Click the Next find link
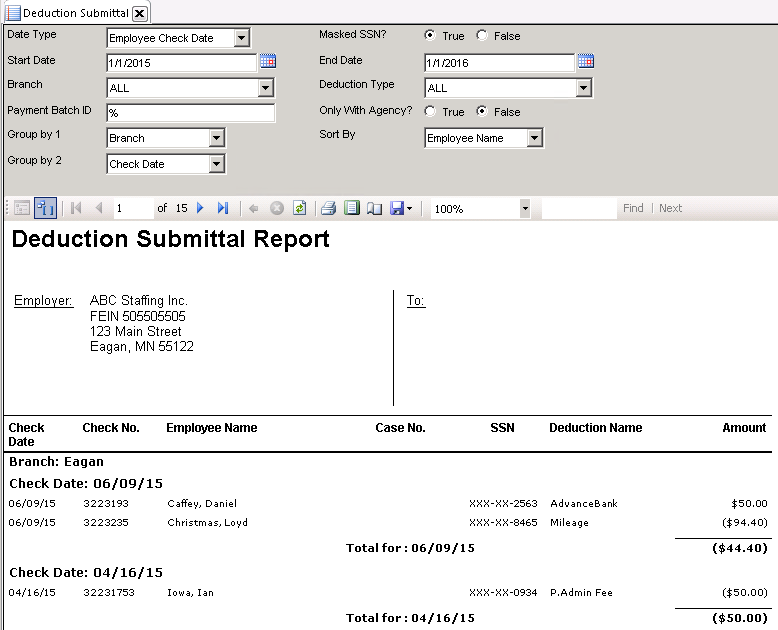The image size is (778, 630). coord(670,208)
